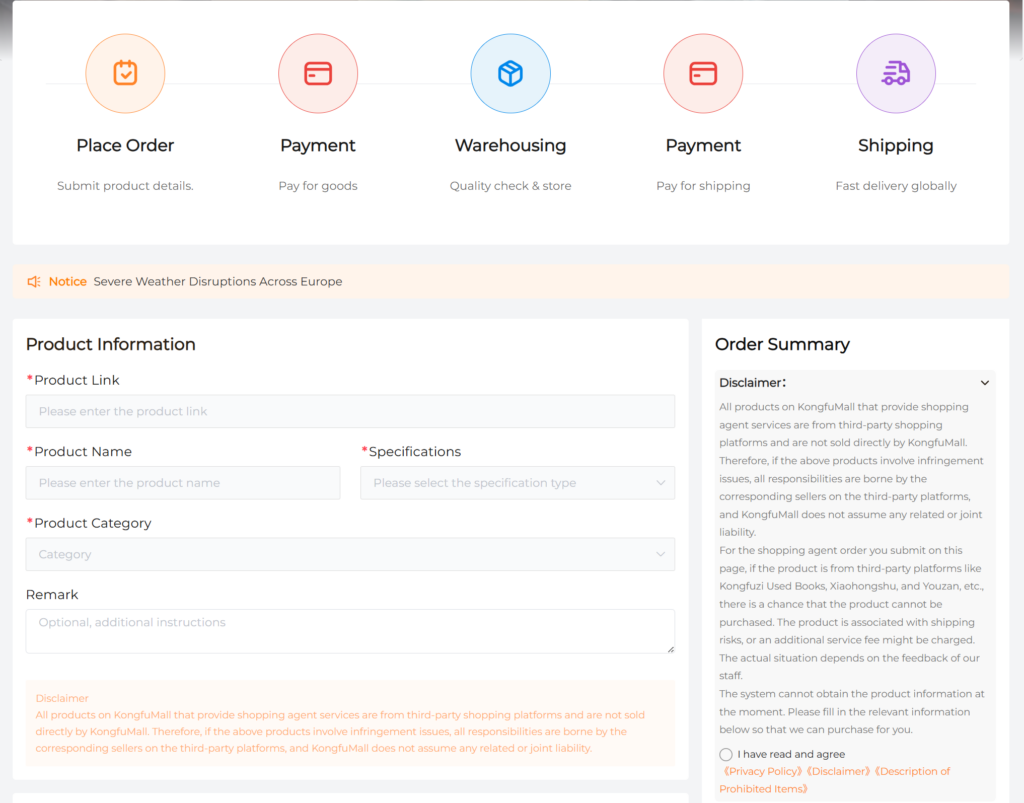
Task: Click the Notice megaphone icon
Action: [x=34, y=282]
